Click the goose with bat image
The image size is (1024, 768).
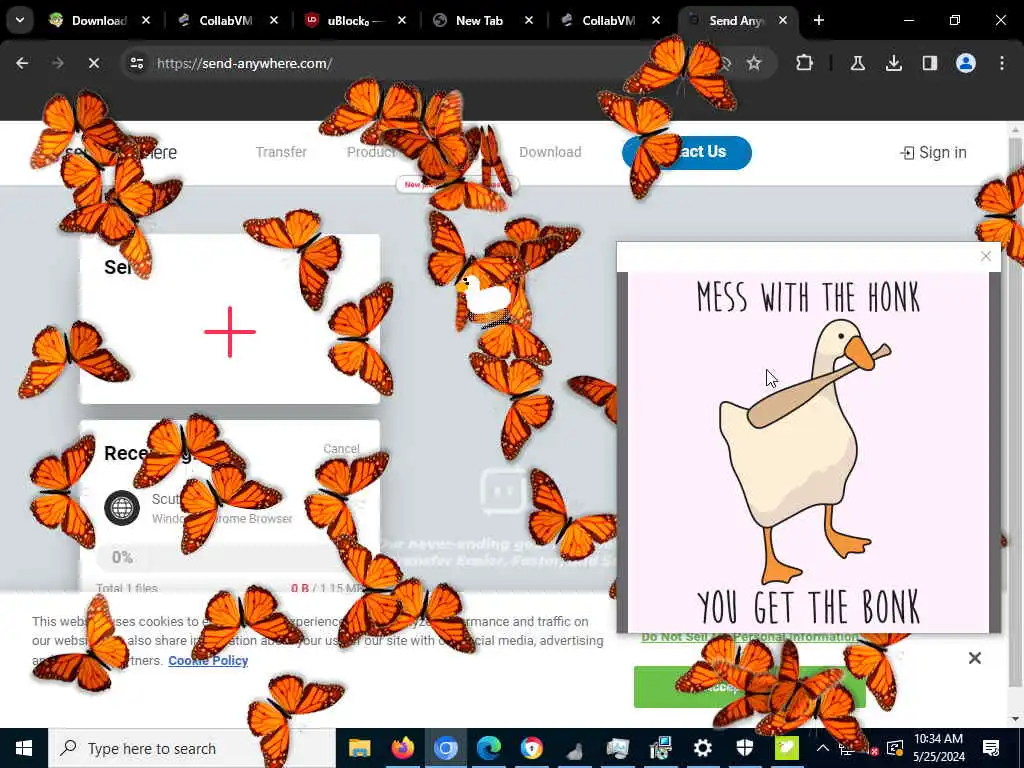click(808, 452)
